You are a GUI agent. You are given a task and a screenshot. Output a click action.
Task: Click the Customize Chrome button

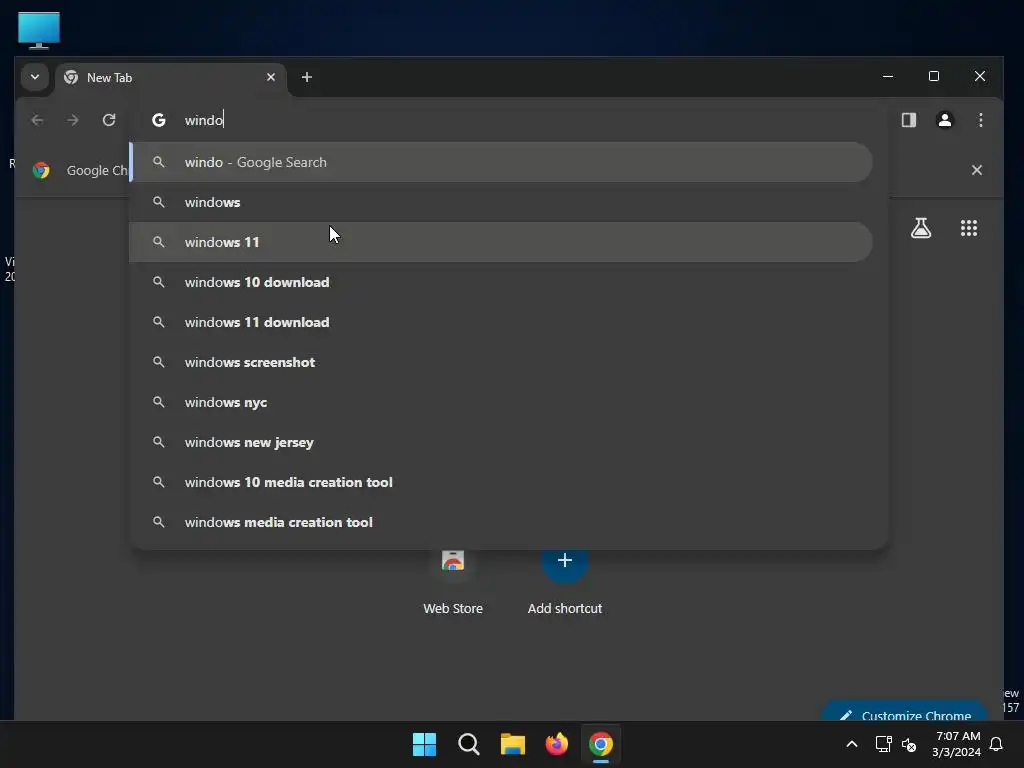pyautogui.click(x=904, y=713)
